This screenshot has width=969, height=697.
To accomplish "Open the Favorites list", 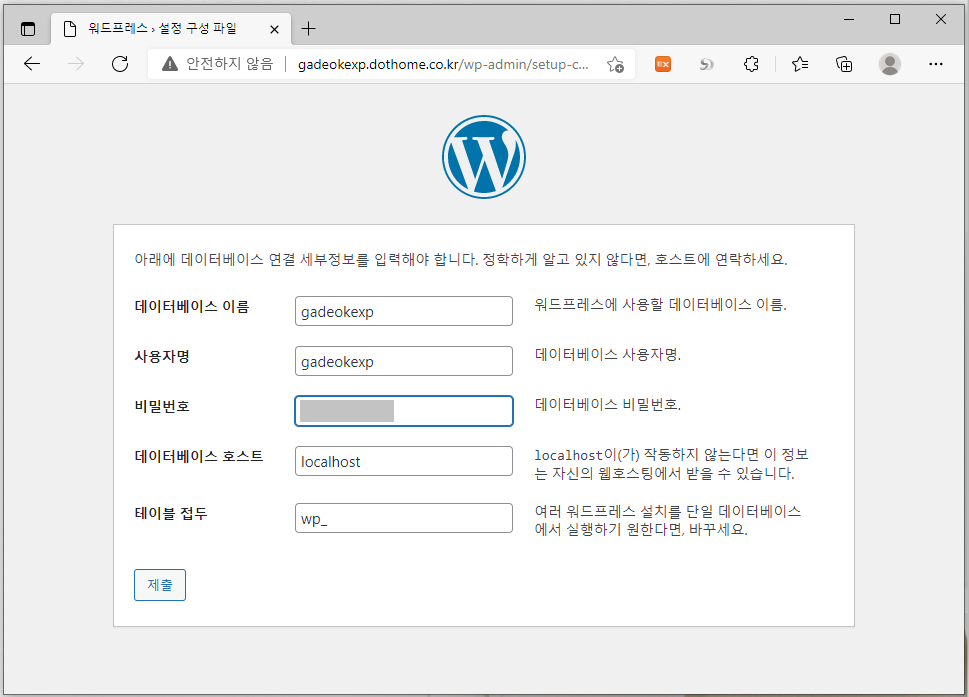I will click(800, 64).
